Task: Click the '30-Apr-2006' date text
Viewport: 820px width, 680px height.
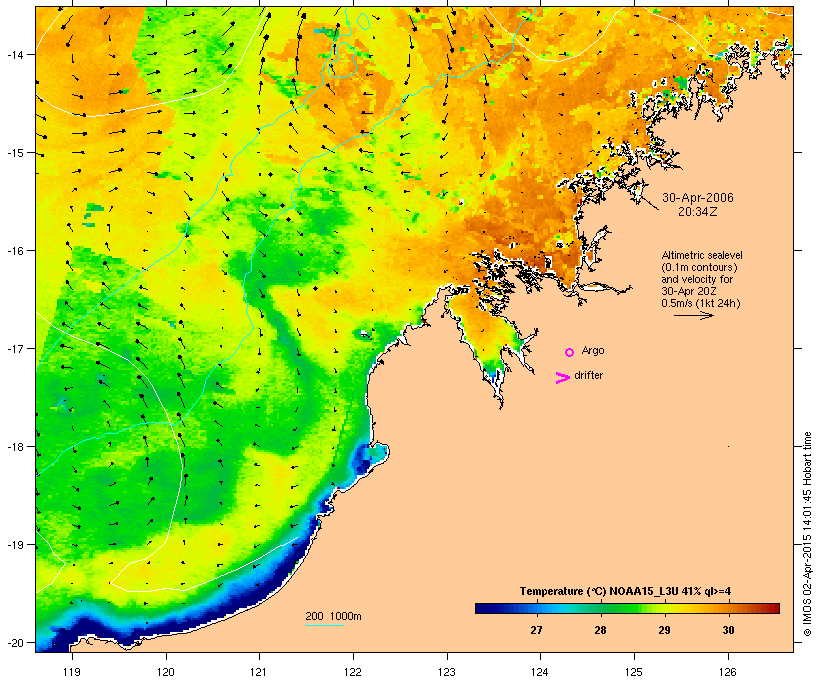Action: point(698,198)
